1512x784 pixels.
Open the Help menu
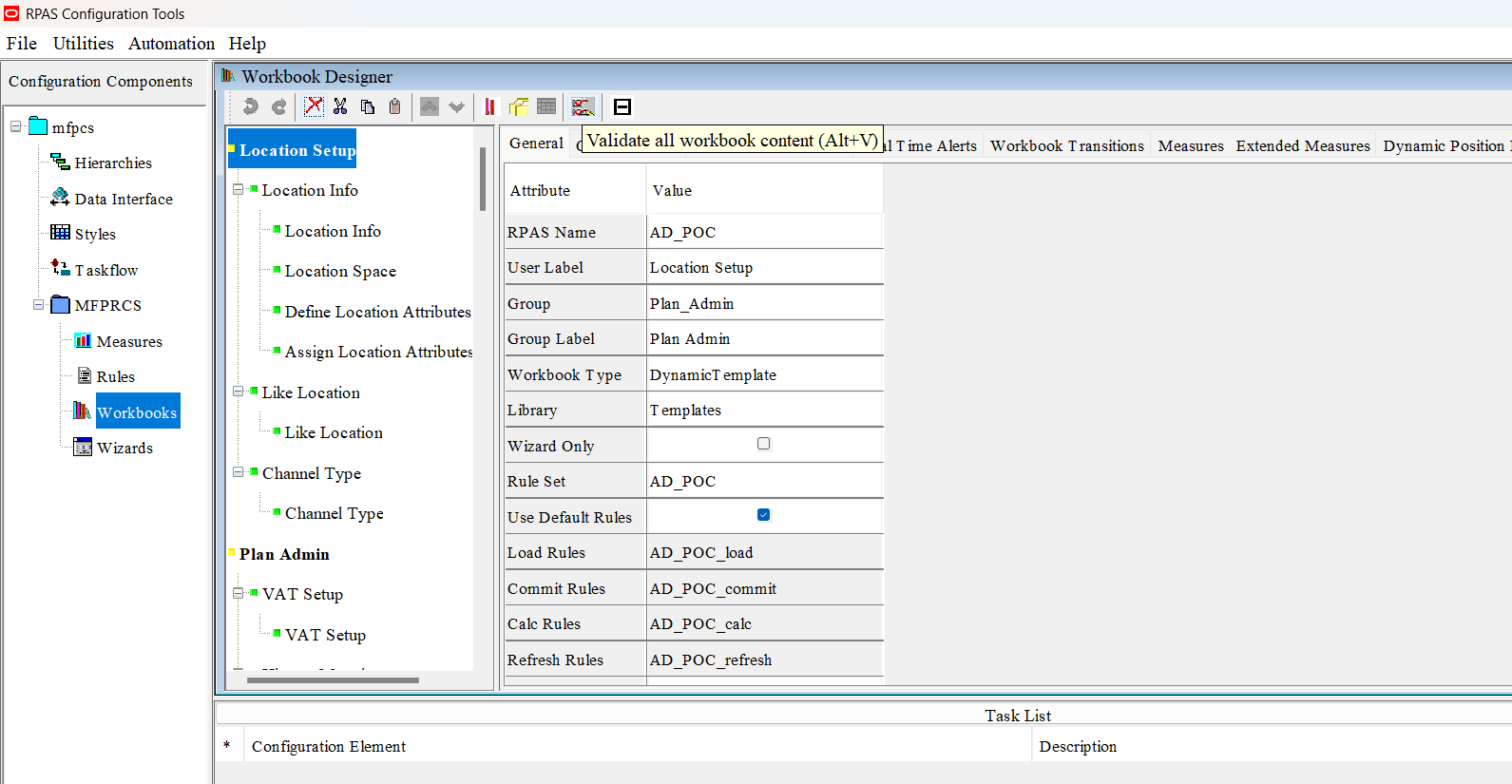coord(247,44)
